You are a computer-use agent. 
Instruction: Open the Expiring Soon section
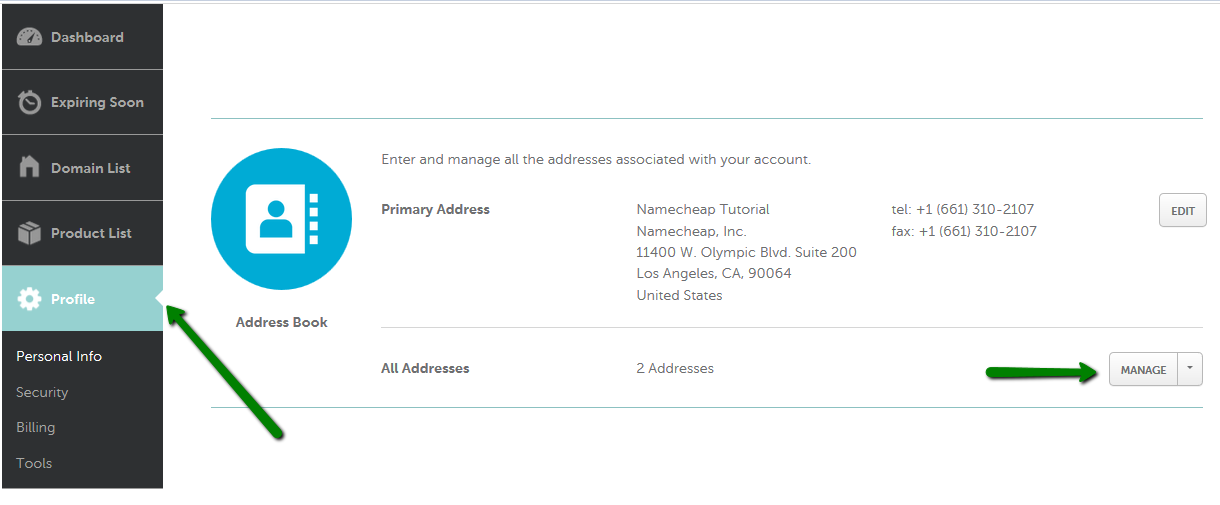(x=82, y=102)
